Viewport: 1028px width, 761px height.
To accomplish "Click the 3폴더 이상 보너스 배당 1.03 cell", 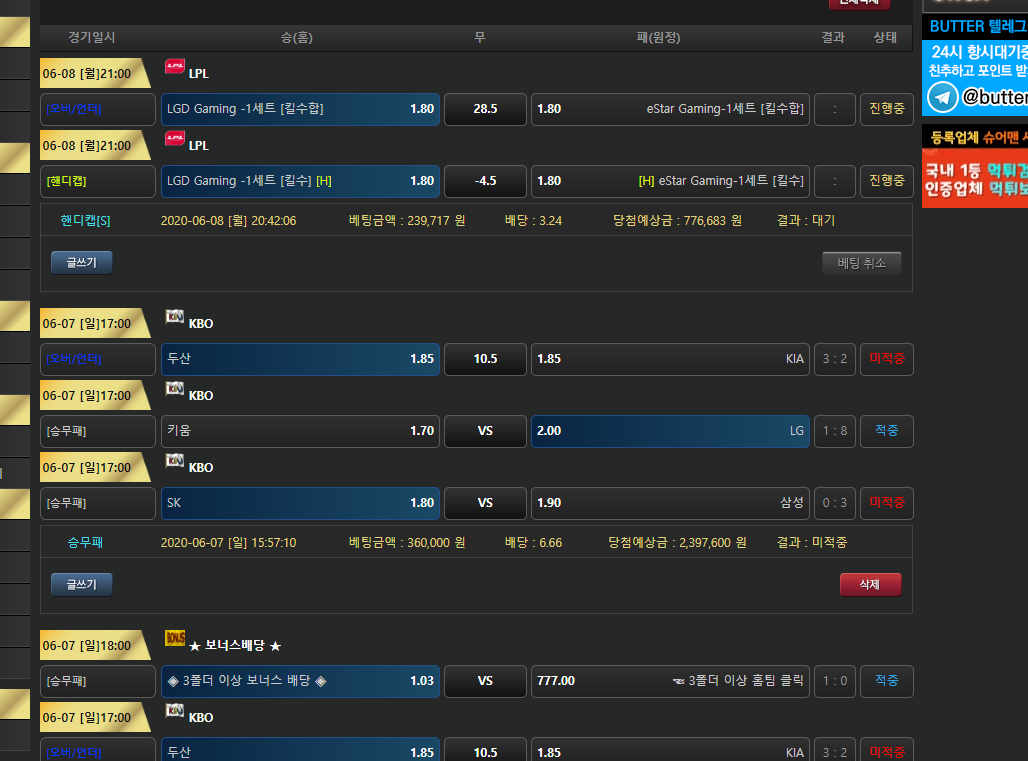I will [300, 681].
